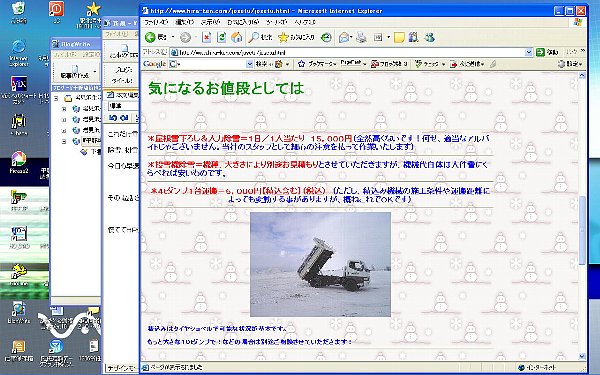This screenshot has height=375, width=600.
Task: Go to the Home page icon
Action: (236, 37)
